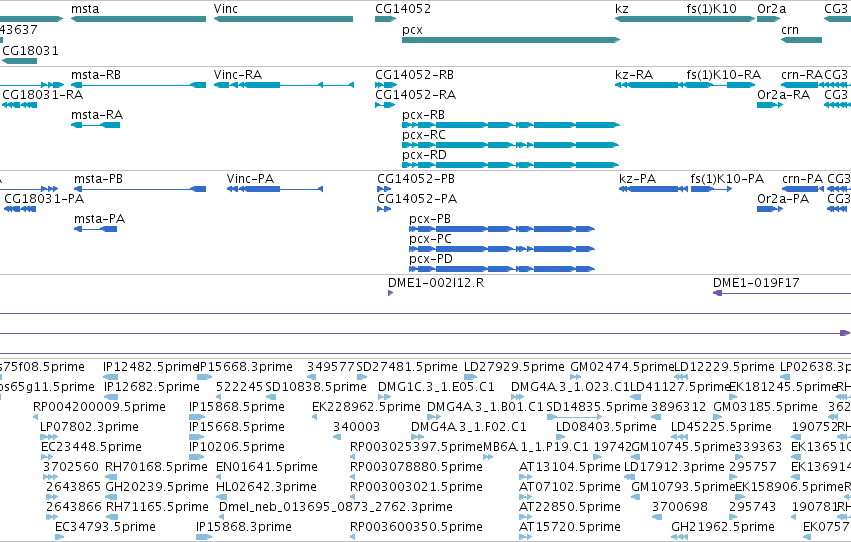
Task: Click the IP12482.5prime EST
Action: click(x=111, y=377)
